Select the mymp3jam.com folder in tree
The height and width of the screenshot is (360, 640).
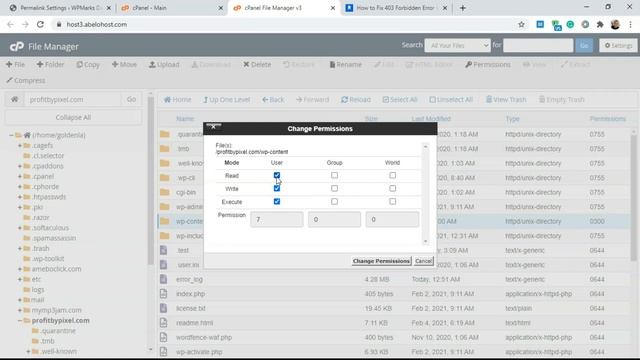point(56,310)
